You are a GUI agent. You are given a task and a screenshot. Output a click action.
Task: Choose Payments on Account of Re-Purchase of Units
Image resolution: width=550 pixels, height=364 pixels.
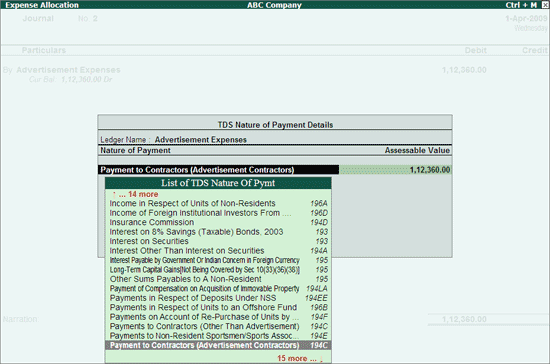[218, 317]
